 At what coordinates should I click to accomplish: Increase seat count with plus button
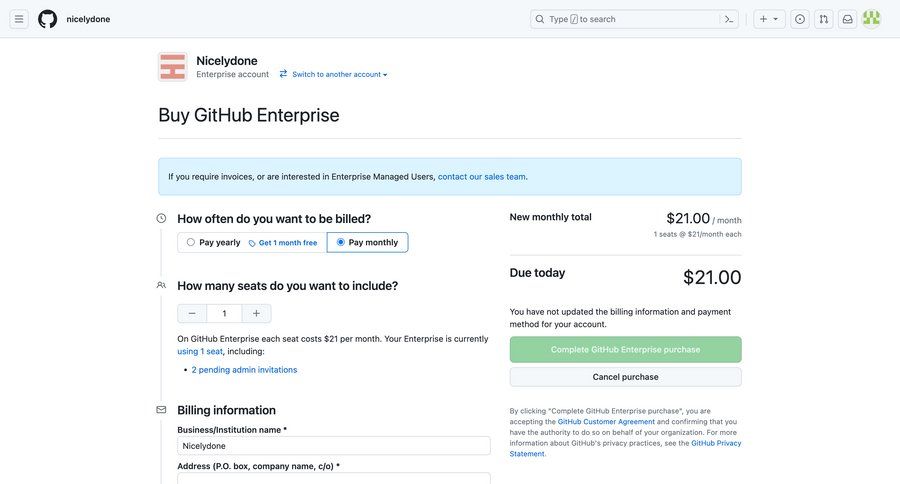click(x=257, y=313)
